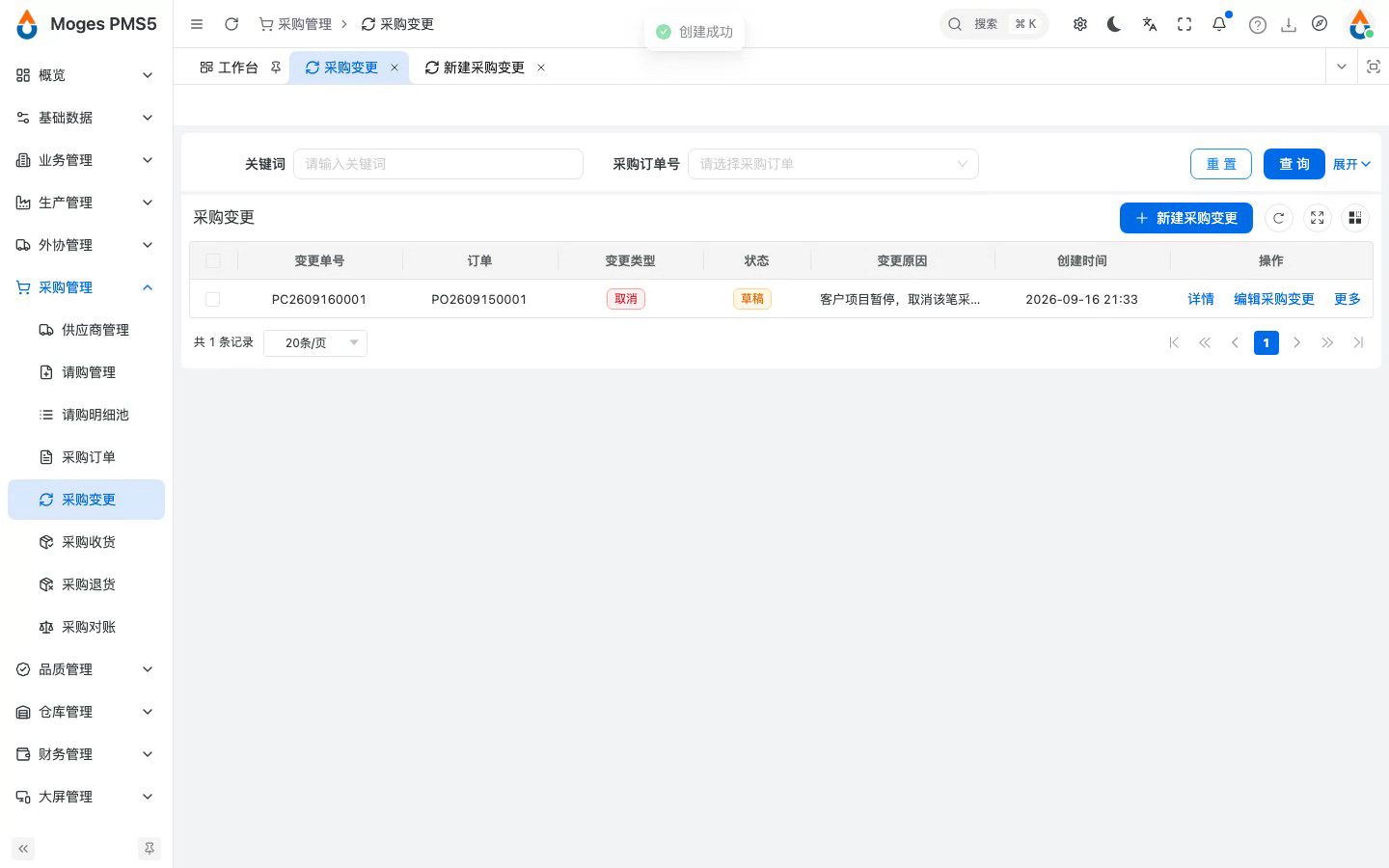Open the 采购订单号 dropdown
This screenshot has width=1389, height=868.
(833, 164)
